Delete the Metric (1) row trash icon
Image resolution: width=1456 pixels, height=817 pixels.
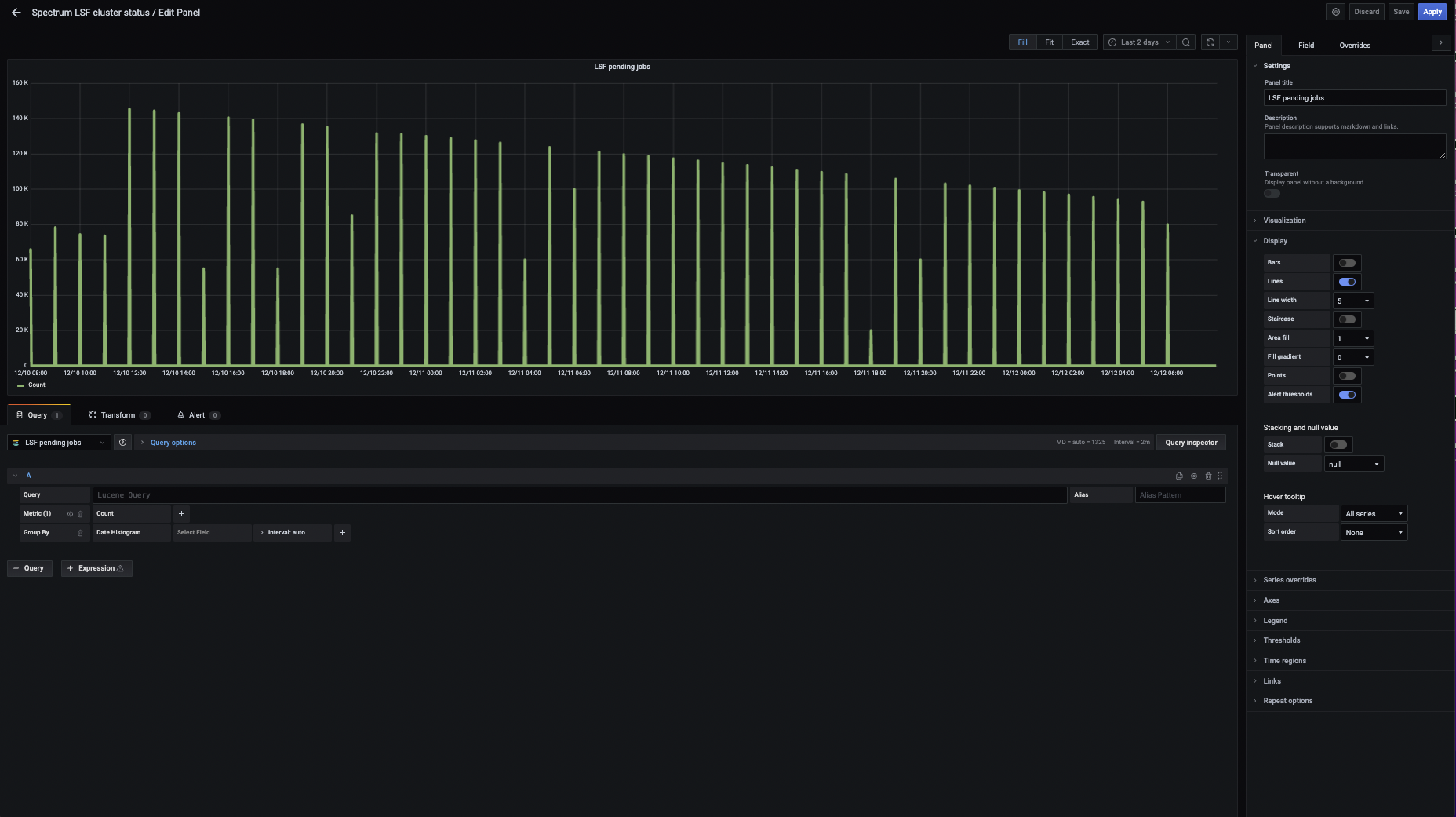click(x=80, y=514)
